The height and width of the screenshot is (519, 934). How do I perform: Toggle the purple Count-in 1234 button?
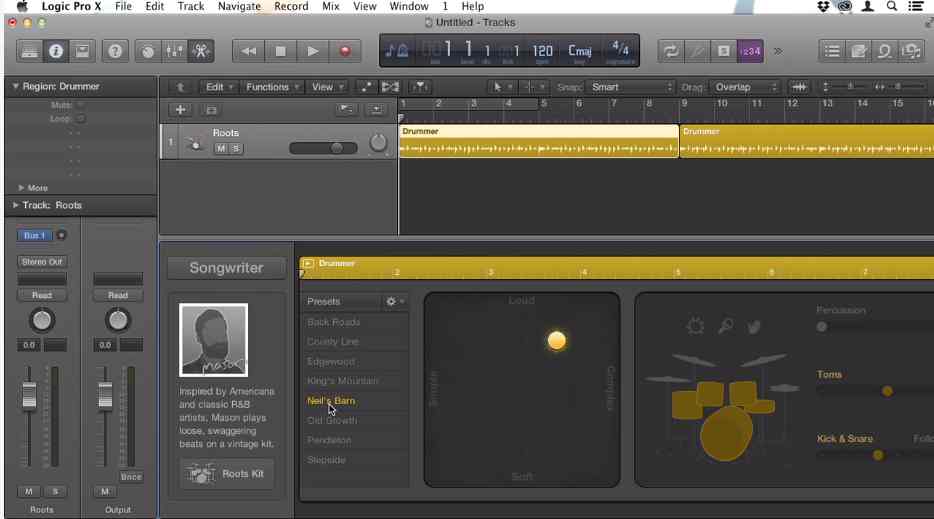tap(750, 51)
